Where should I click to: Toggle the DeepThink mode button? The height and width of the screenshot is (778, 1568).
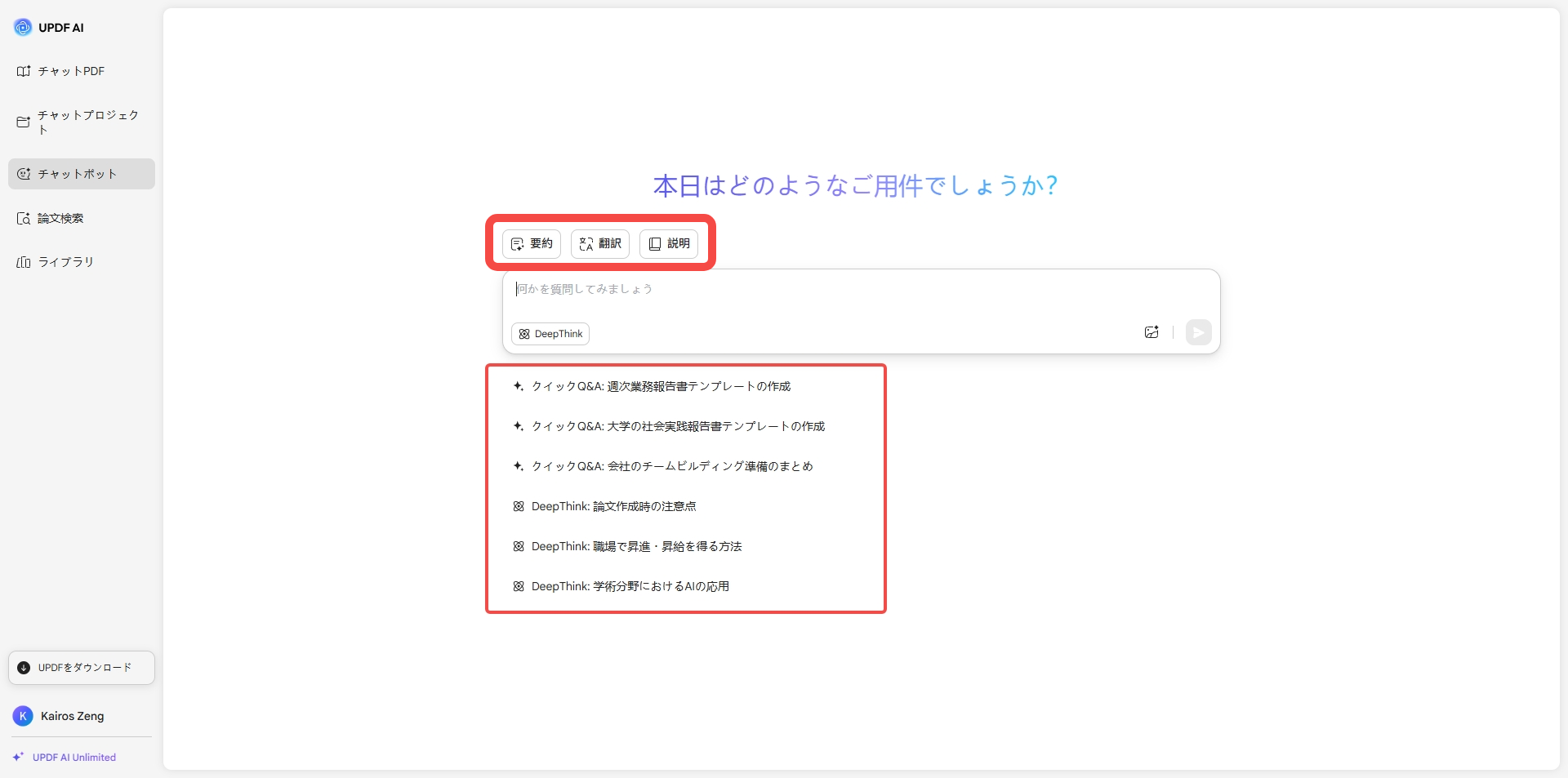click(550, 334)
